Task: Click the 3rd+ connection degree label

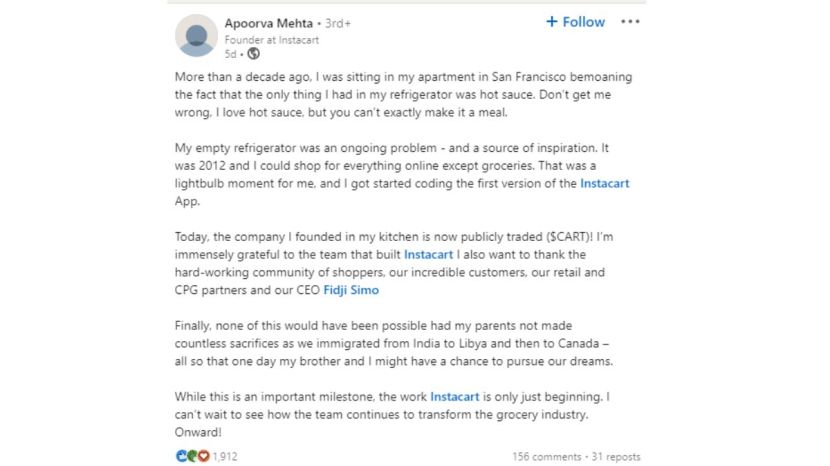Action: pos(338,23)
